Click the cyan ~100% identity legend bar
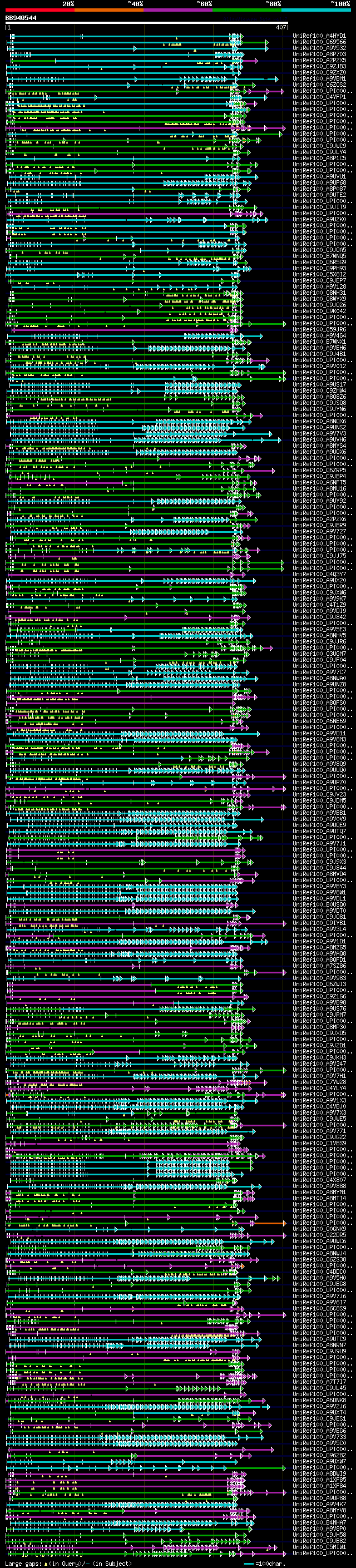 pos(316,10)
